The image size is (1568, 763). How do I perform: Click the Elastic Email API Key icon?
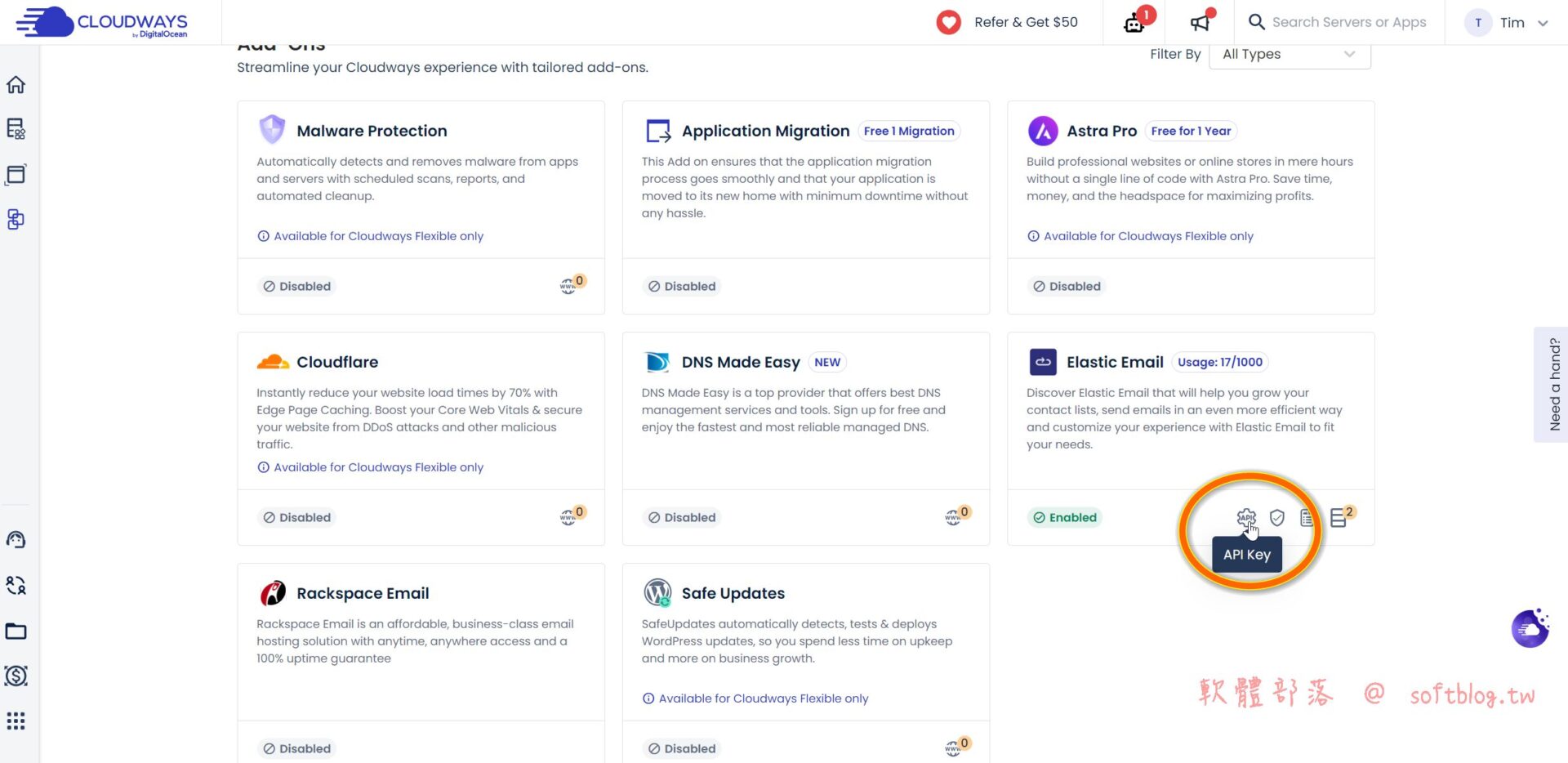pyautogui.click(x=1245, y=518)
